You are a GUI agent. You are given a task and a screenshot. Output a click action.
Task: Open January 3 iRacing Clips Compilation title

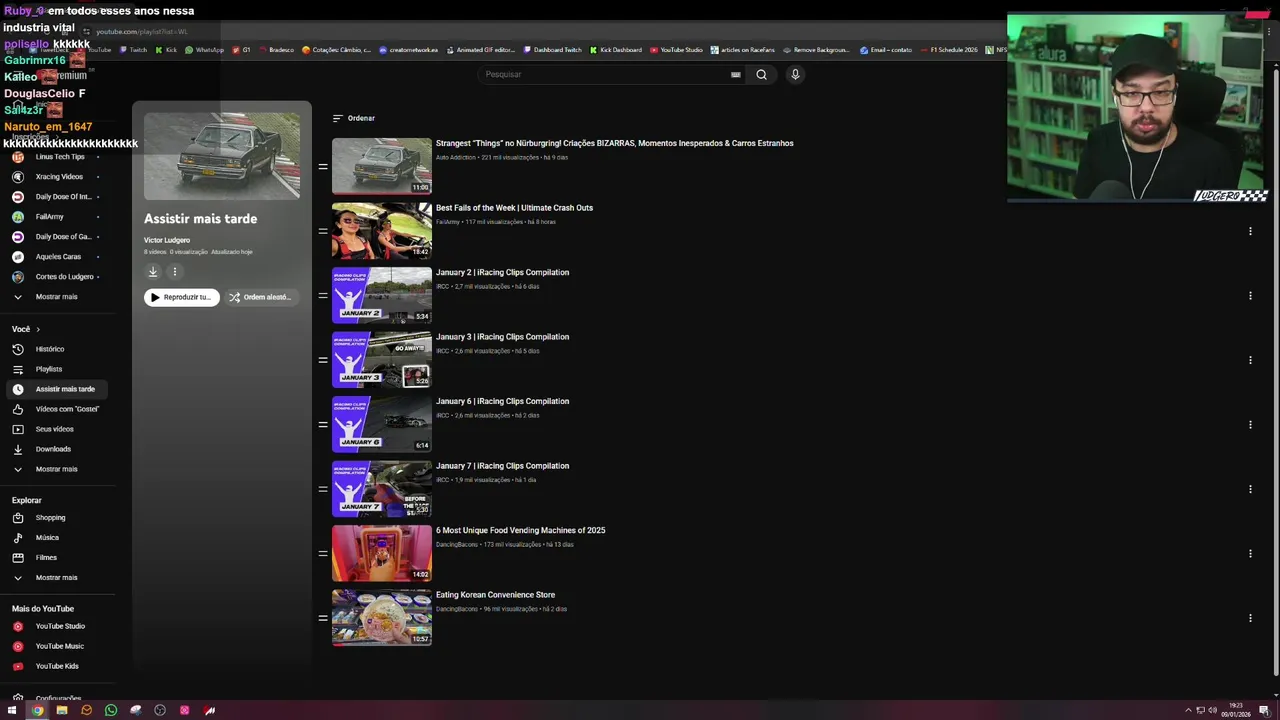coord(502,337)
